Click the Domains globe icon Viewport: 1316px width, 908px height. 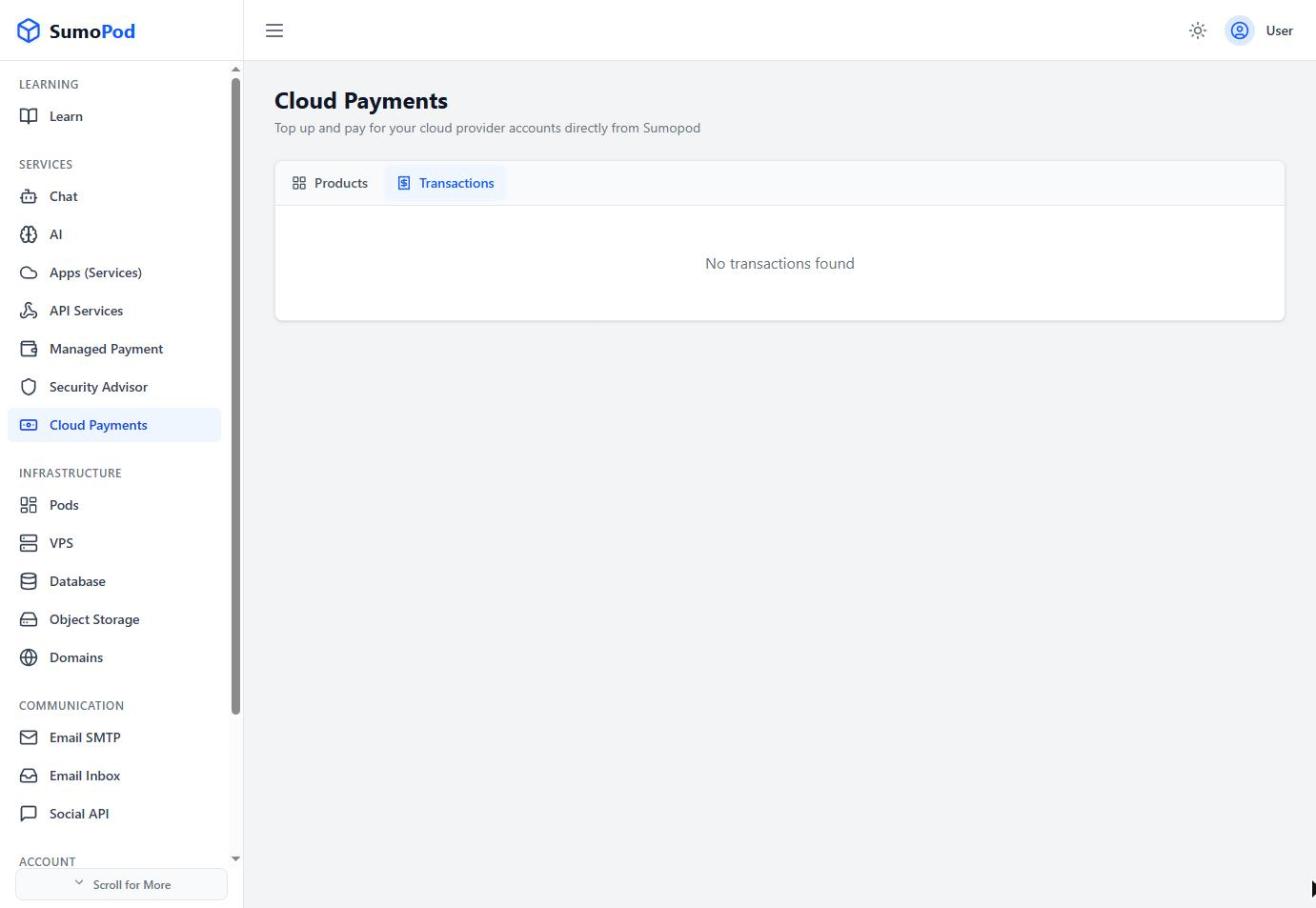pyautogui.click(x=29, y=657)
